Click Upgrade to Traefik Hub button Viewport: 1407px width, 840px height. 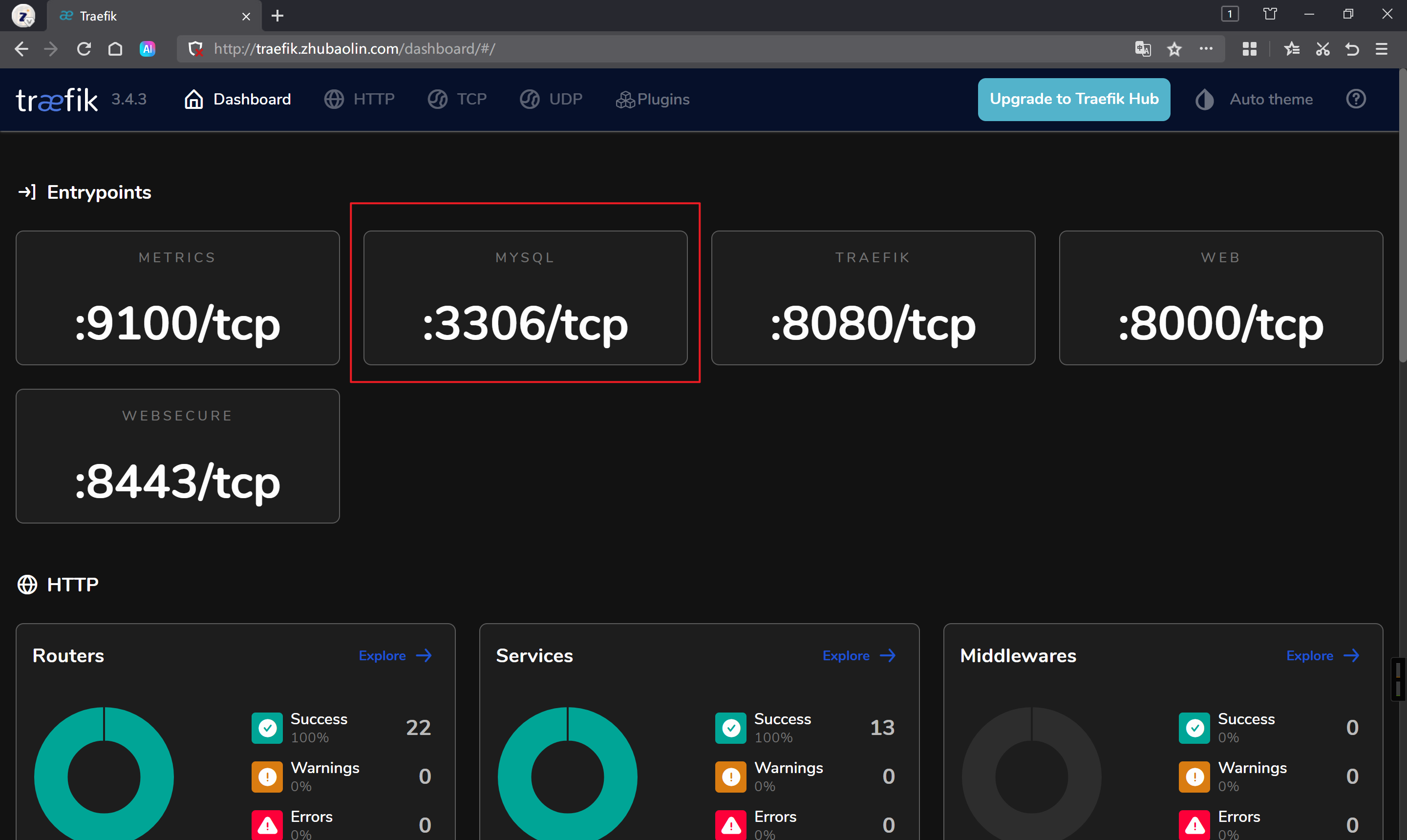tap(1073, 100)
